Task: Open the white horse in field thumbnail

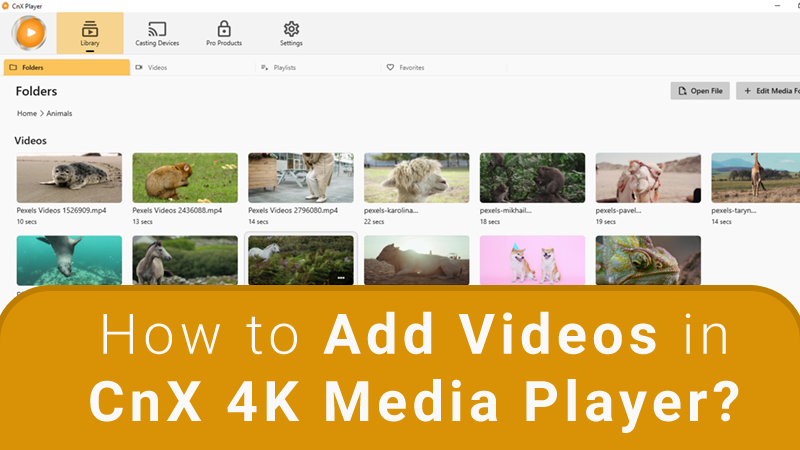Action: pos(301,260)
